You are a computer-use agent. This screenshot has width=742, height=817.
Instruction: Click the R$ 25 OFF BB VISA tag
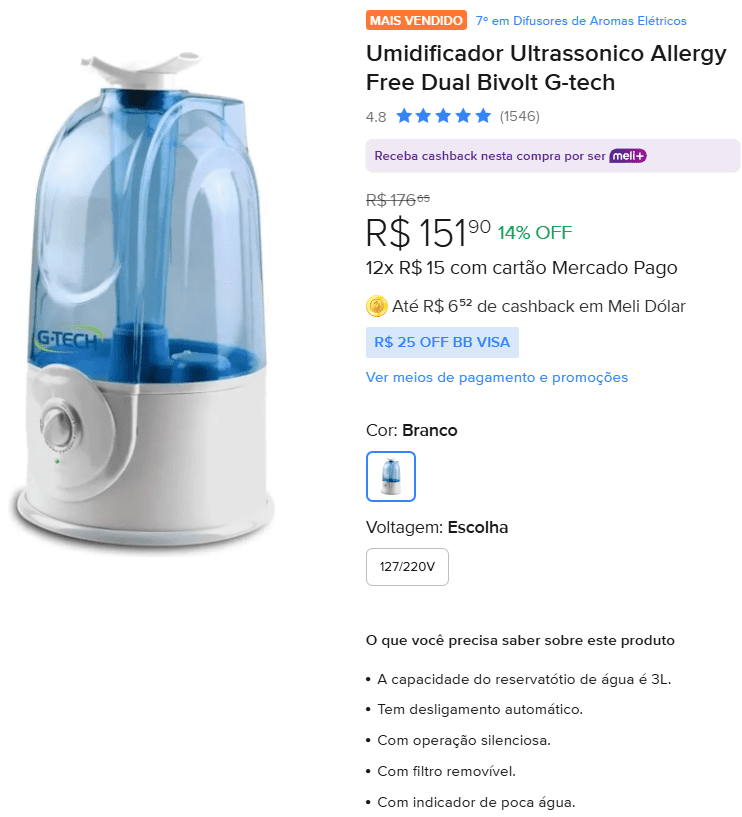[442, 342]
